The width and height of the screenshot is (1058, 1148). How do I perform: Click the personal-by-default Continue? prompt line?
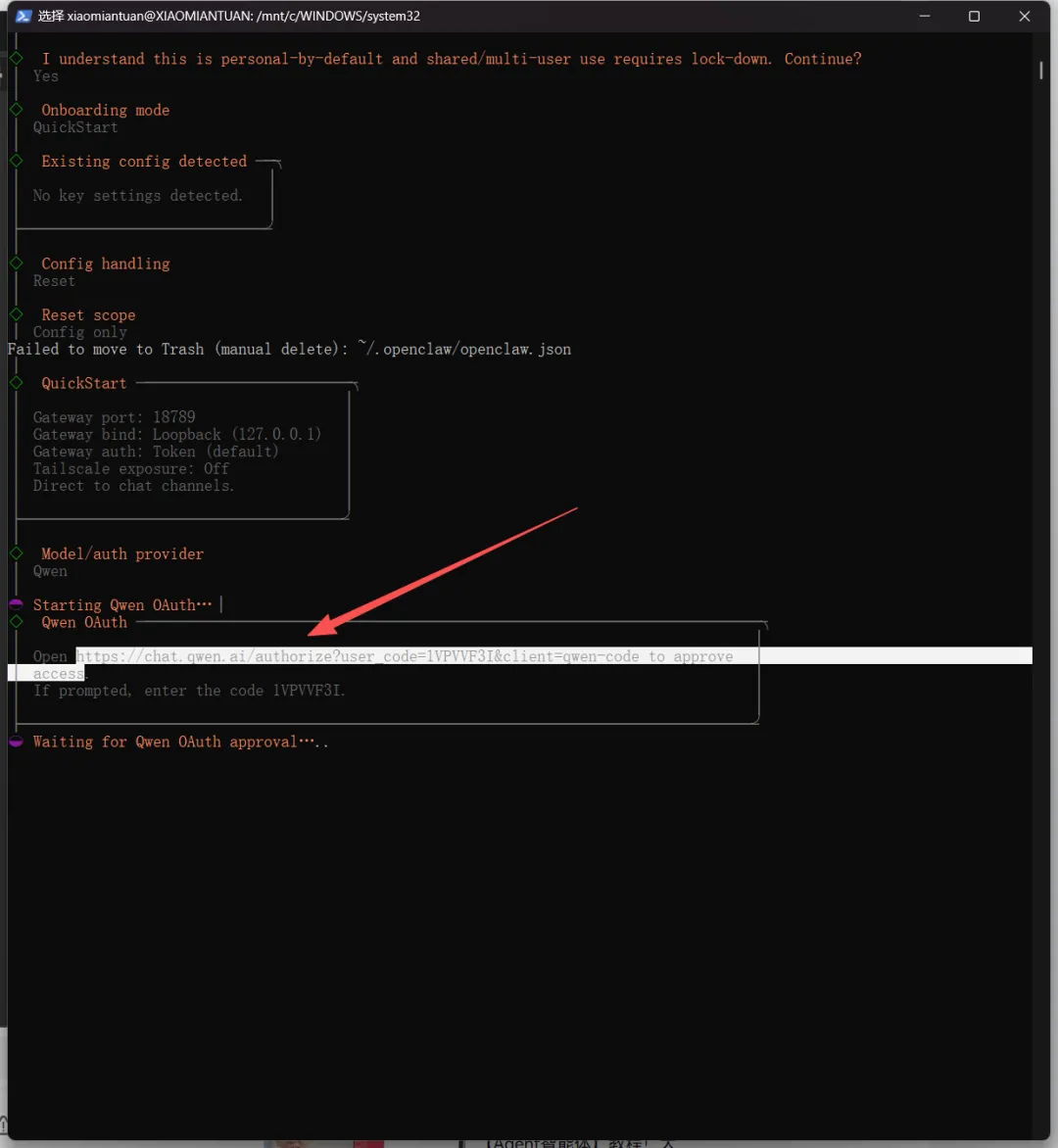(x=451, y=59)
